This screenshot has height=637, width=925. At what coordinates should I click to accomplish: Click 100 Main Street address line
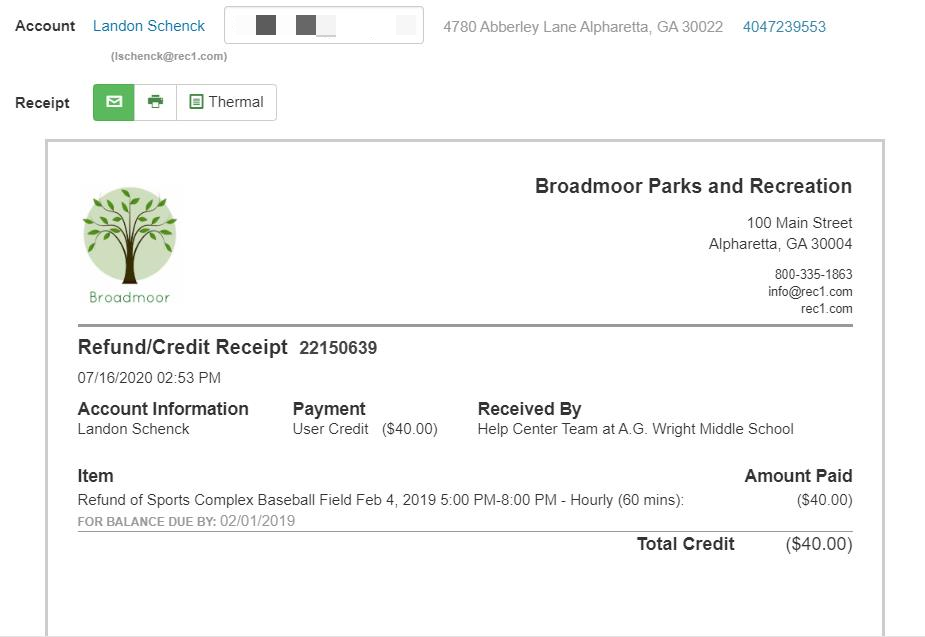point(799,223)
